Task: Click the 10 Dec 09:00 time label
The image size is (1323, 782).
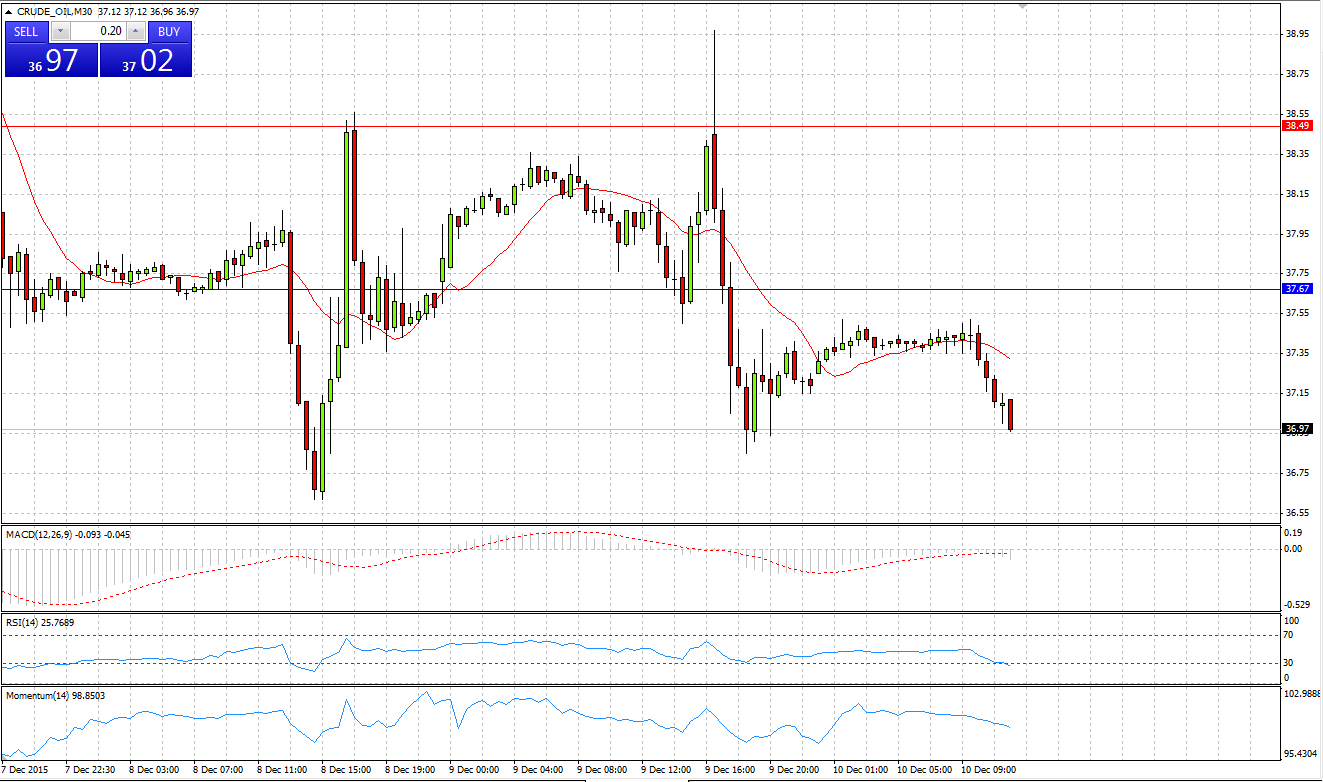Action: coord(988,770)
